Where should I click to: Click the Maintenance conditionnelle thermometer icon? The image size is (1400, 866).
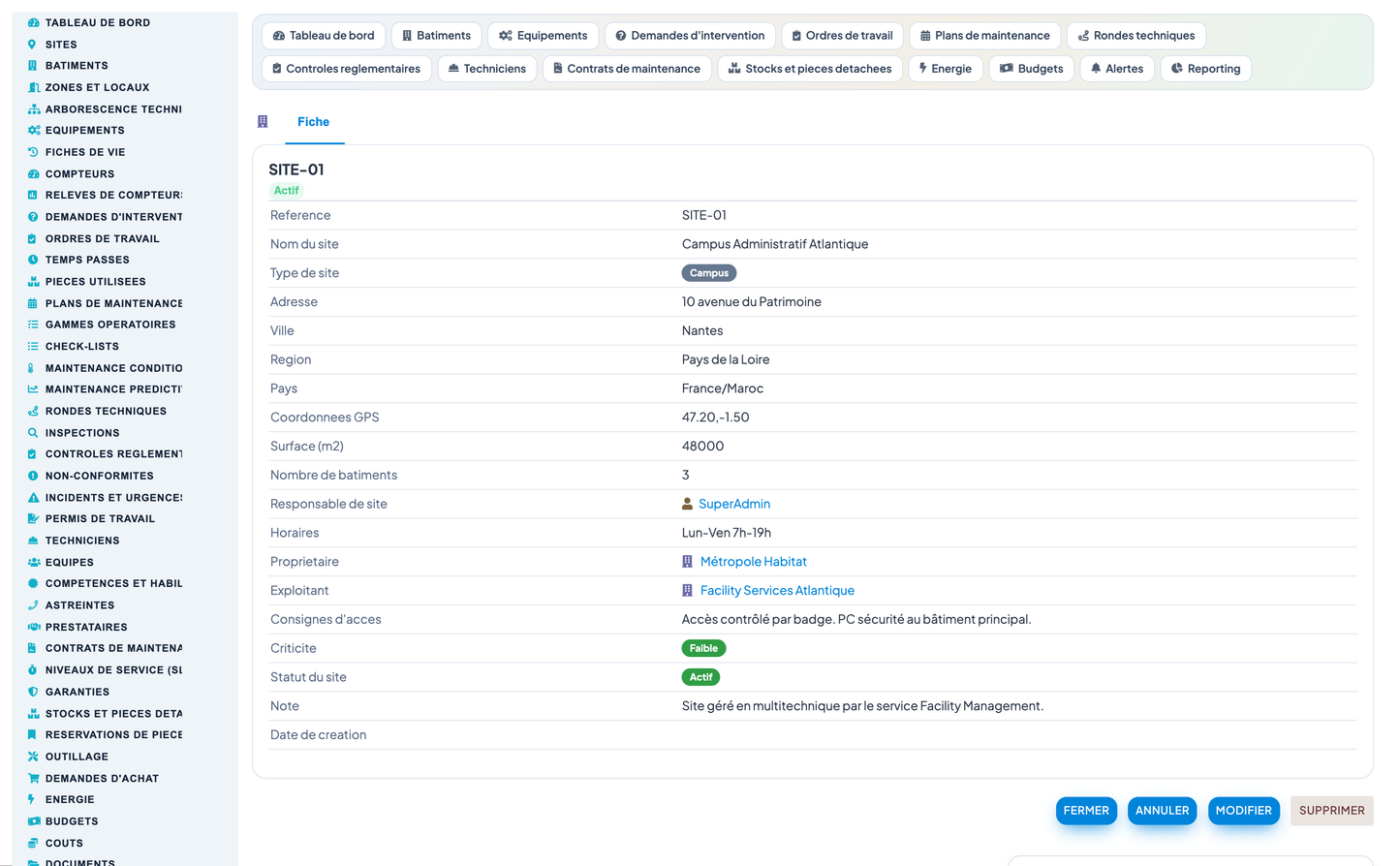(31, 368)
